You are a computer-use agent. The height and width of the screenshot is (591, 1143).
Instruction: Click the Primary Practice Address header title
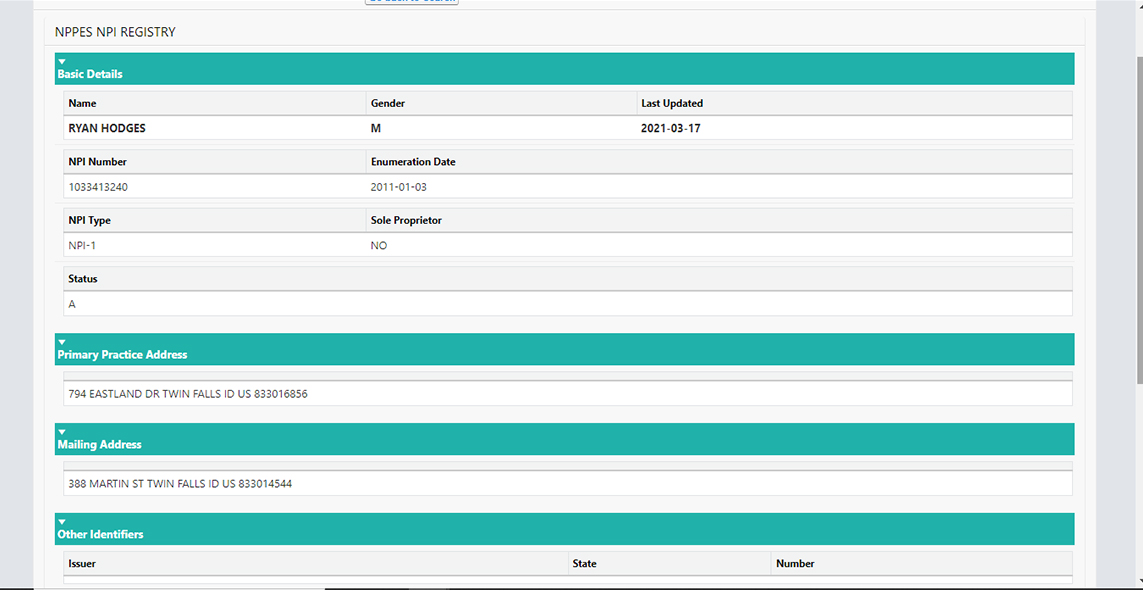(122, 354)
